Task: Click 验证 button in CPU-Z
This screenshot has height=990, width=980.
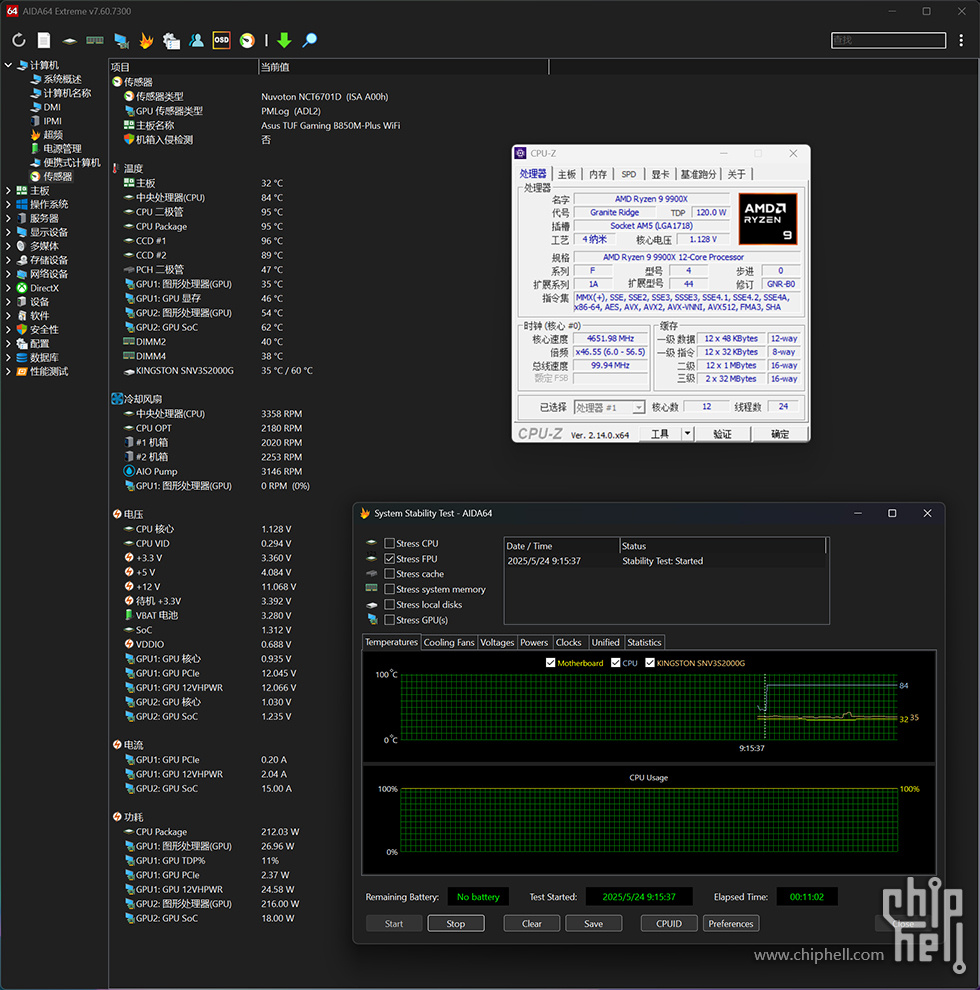Action: click(722, 434)
